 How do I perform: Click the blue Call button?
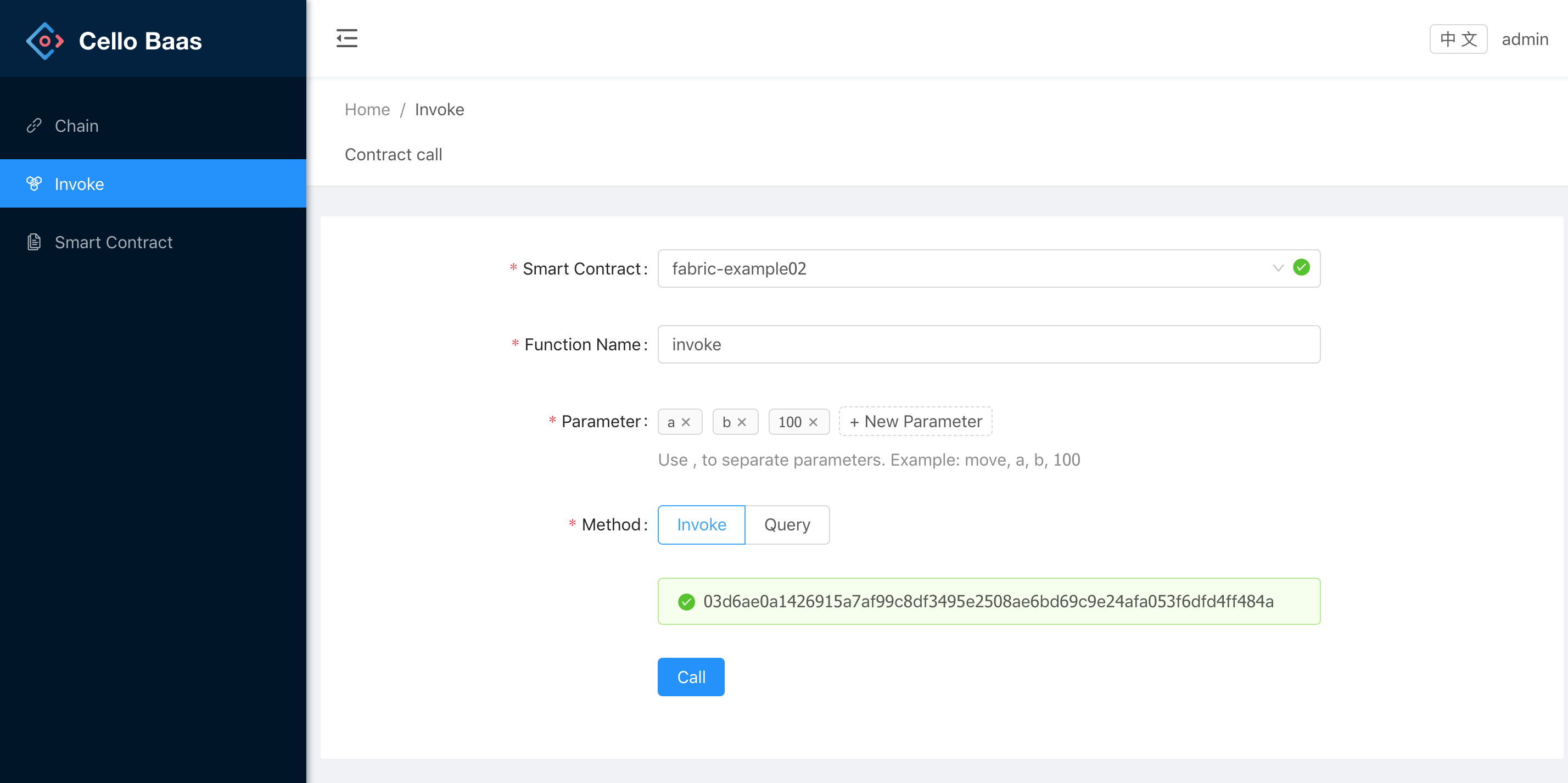(691, 676)
